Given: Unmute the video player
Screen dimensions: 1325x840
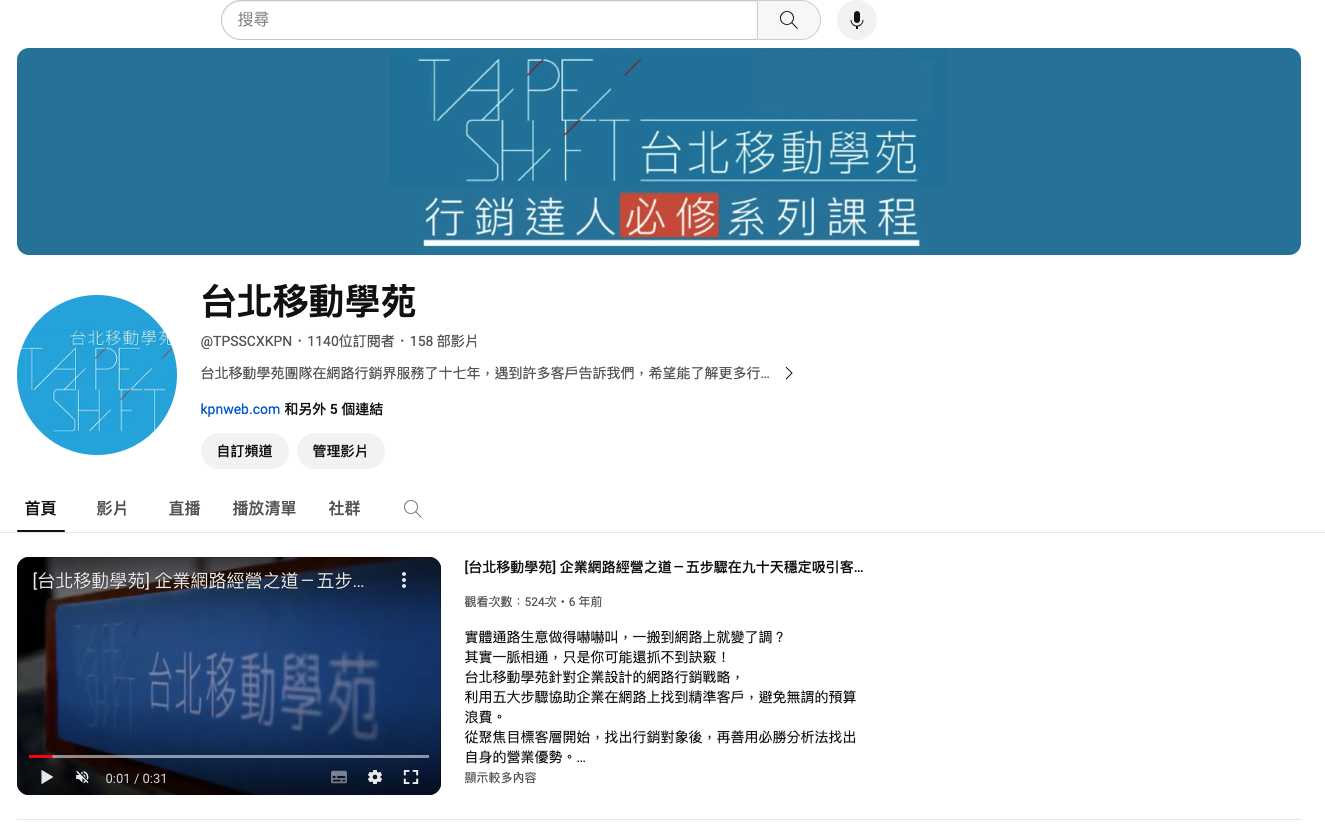Looking at the screenshot, I should [x=83, y=777].
